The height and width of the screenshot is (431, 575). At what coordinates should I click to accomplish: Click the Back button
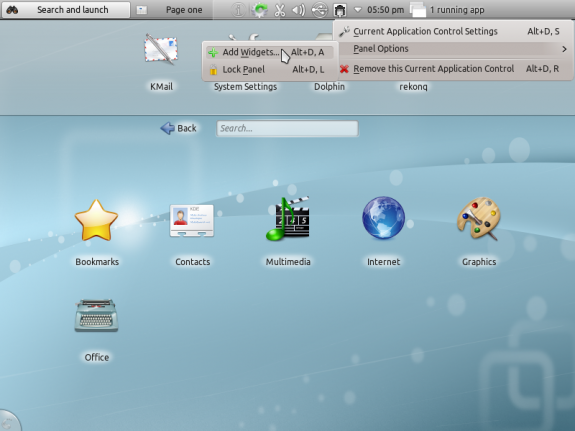(x=179, y=128)
